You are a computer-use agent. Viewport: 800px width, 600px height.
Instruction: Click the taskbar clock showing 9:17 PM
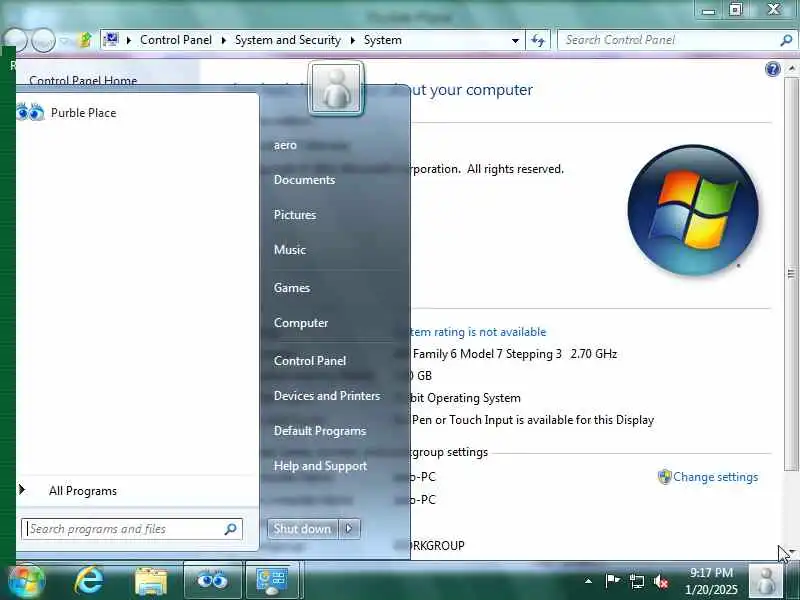(711, 581)
